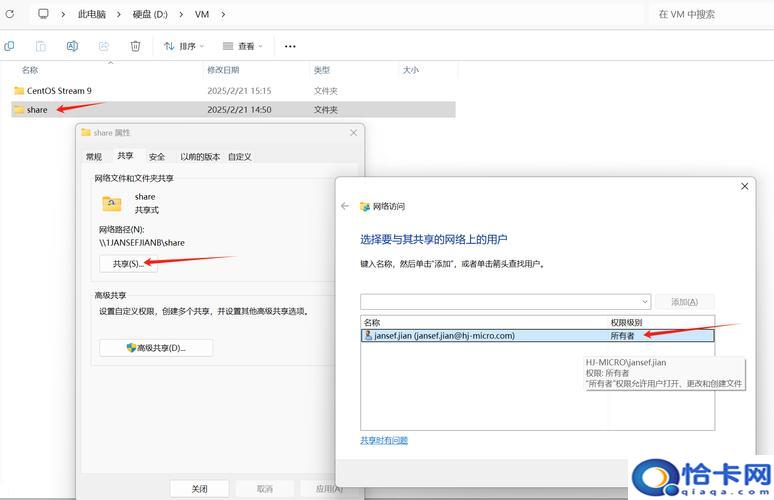Click the refresh icon in address bar
774x500 pixels.
pyautogui.click(x=8, y=14)
